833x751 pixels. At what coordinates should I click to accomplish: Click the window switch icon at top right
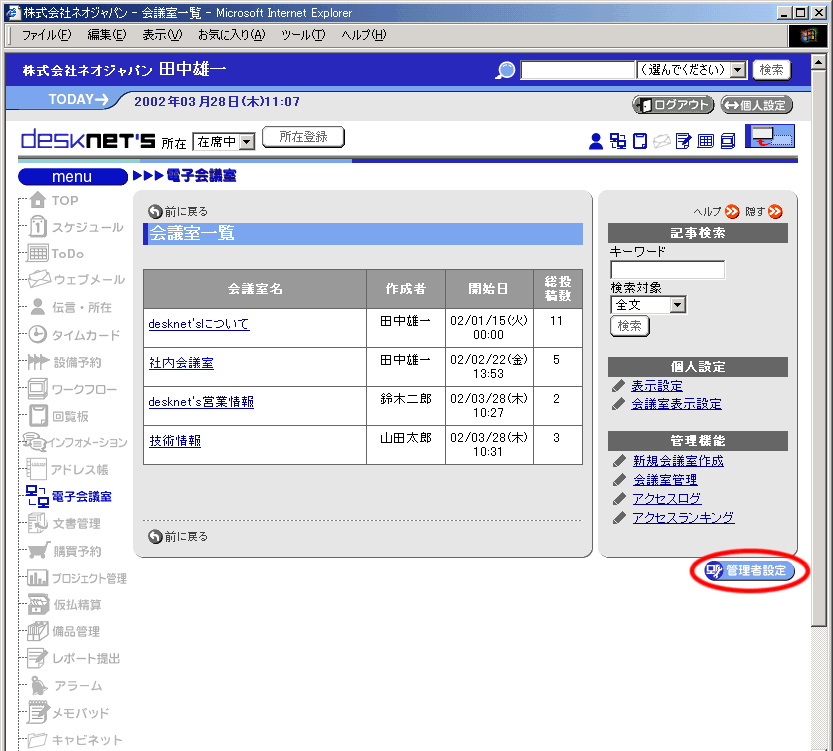coord(769,137)
